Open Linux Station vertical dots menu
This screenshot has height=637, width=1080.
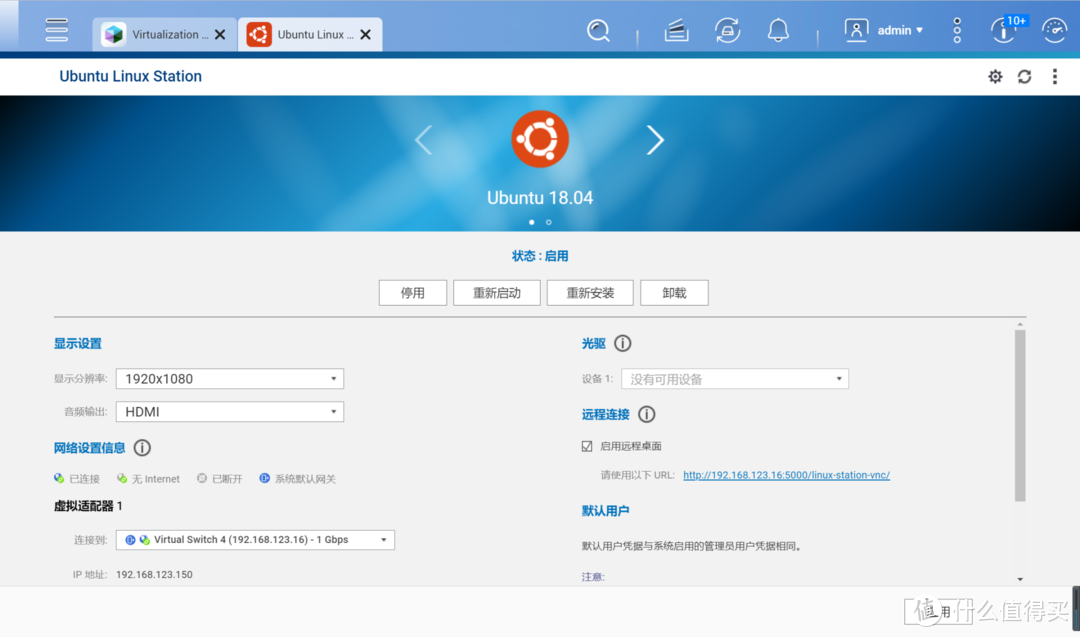[1055, 76]
